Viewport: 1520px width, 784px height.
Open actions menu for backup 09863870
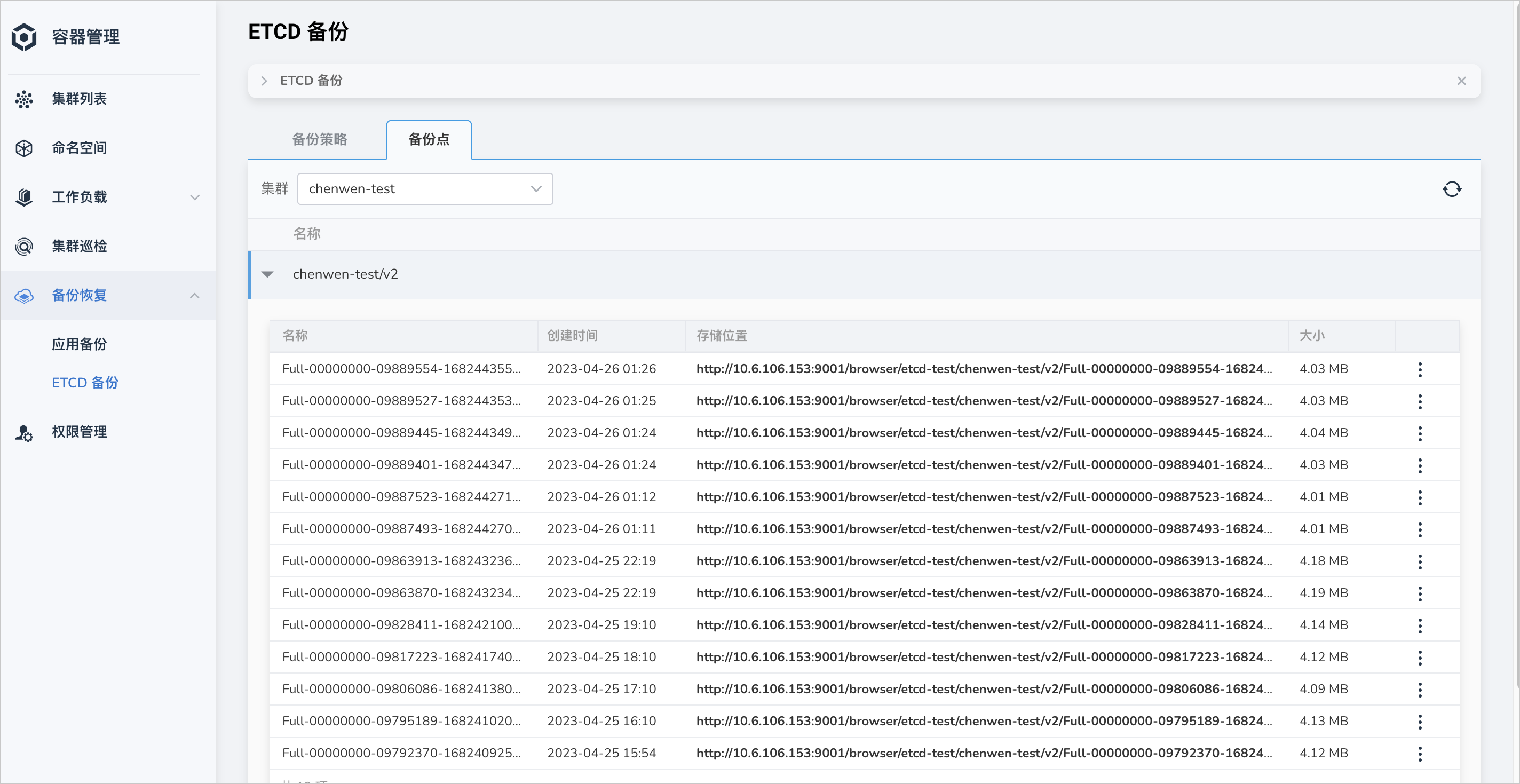(x=1420, y=593)
